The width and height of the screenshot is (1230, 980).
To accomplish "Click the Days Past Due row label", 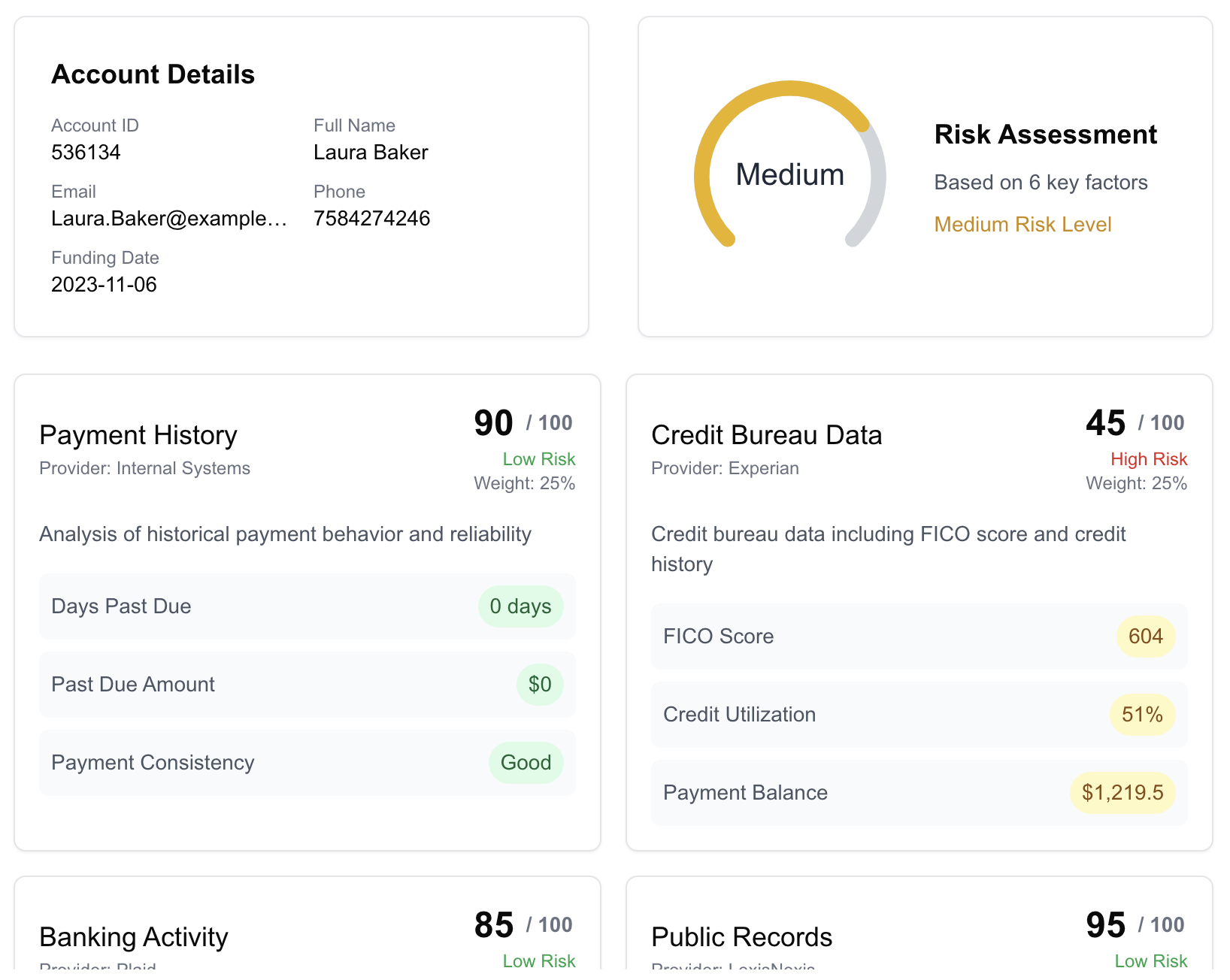I will pyautogui.click(x=121, y=606).
